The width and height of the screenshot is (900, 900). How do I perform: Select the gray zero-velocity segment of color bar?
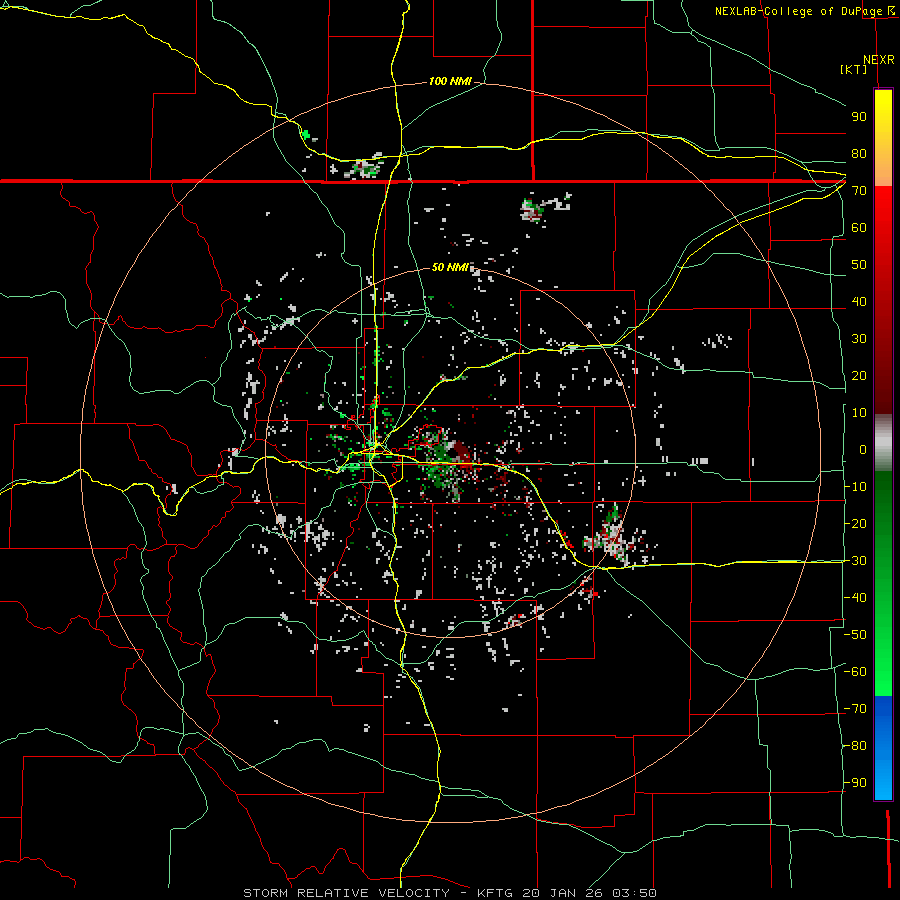tap(883, 443)
